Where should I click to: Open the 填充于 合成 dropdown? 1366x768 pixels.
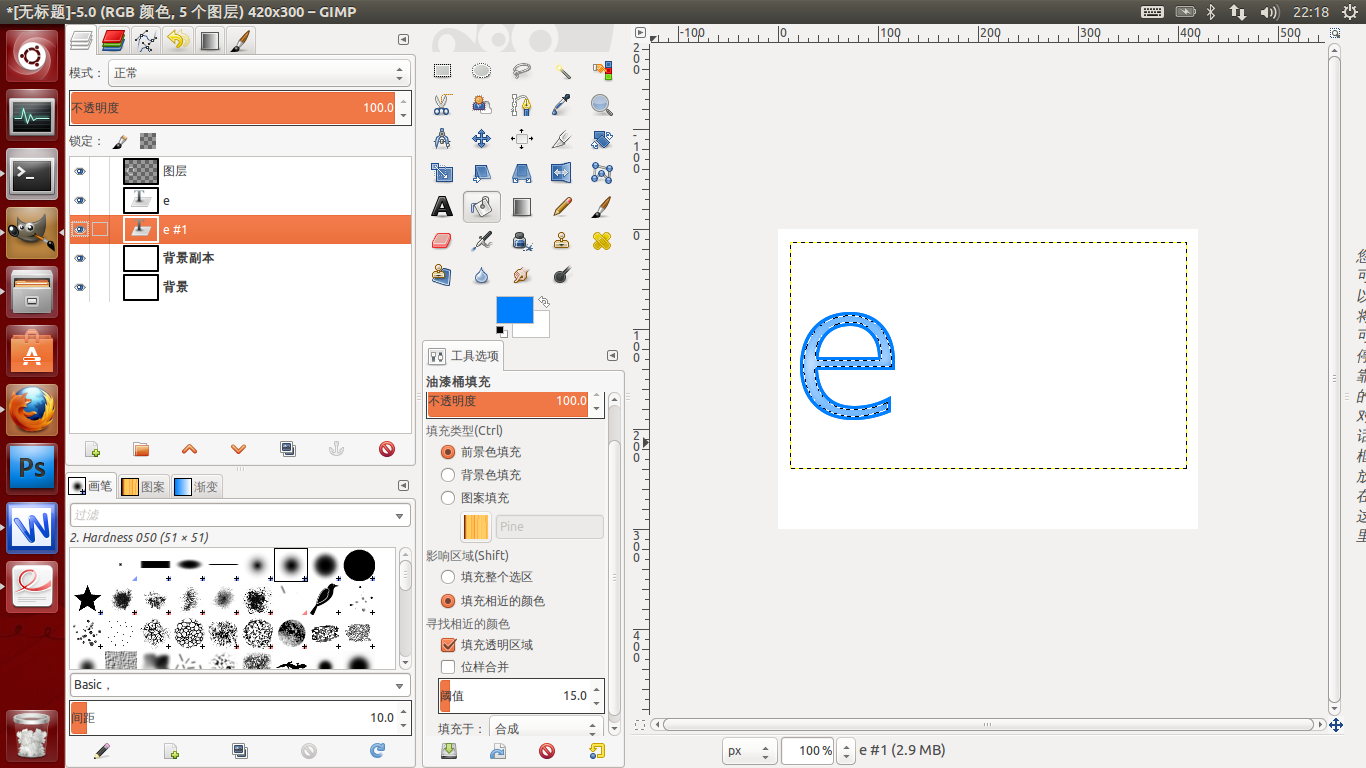547,728
